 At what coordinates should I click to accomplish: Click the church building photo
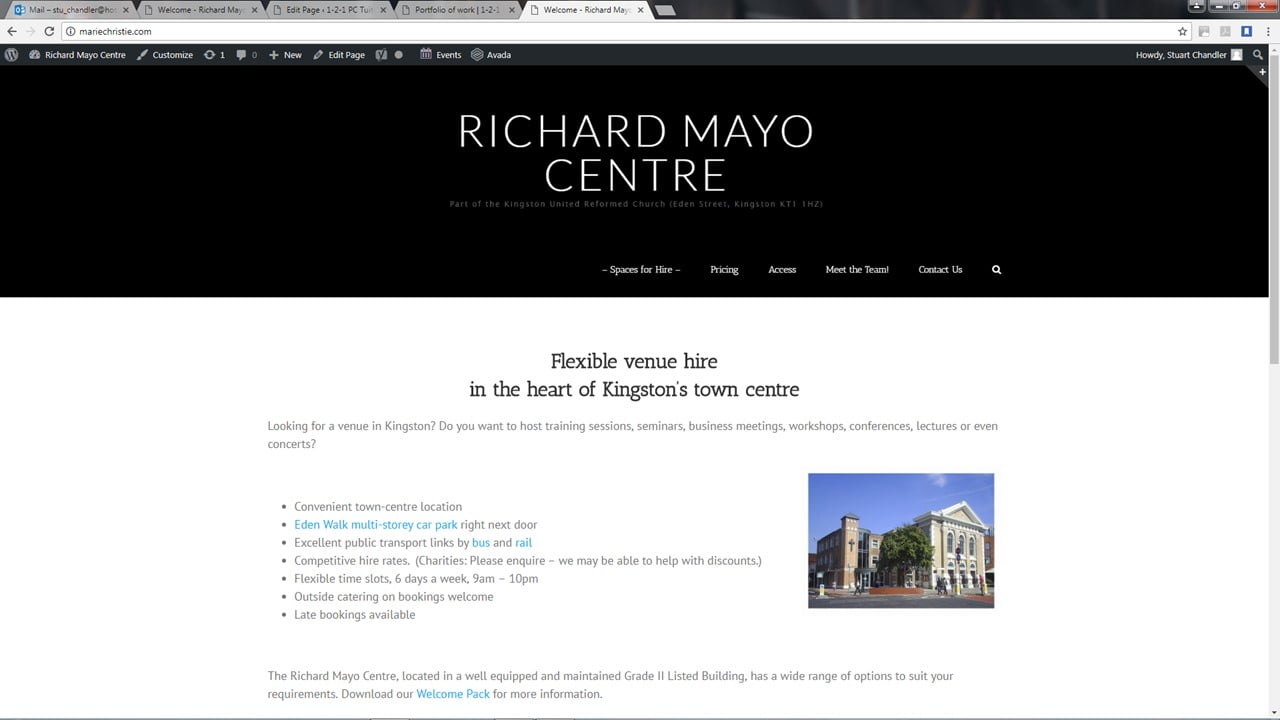pyautogui.click(x=901, y=540)
